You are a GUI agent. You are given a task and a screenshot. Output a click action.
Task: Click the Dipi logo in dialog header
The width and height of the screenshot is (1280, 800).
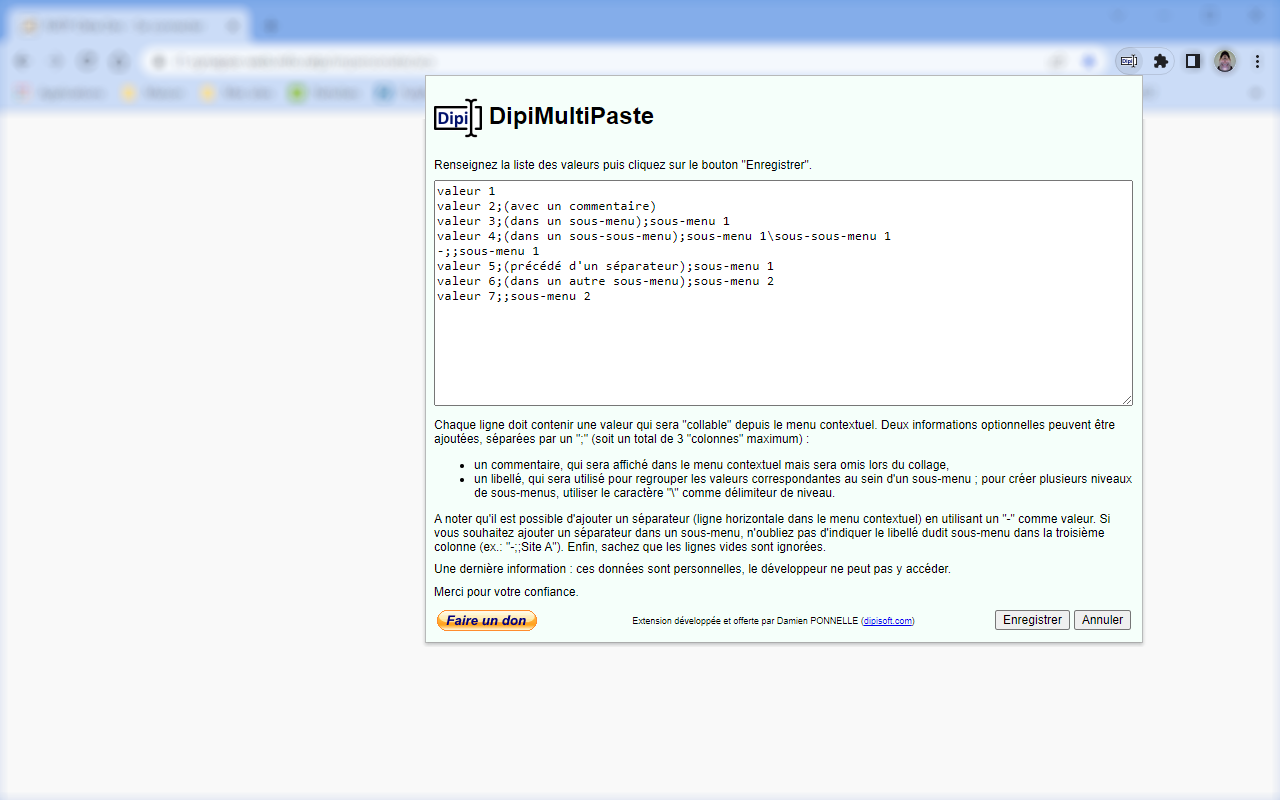click(x=458, y=117)
